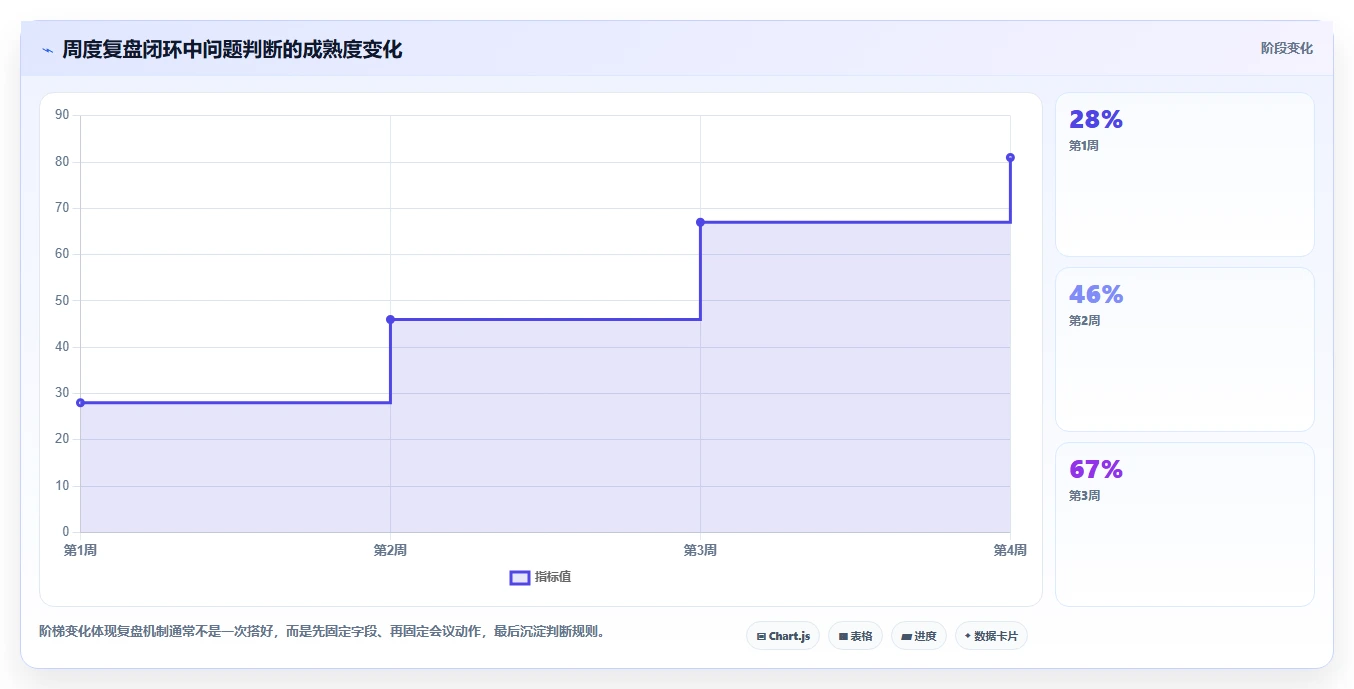Click the 46% value in second card

pyautogui.click(x=1096, y=295)
